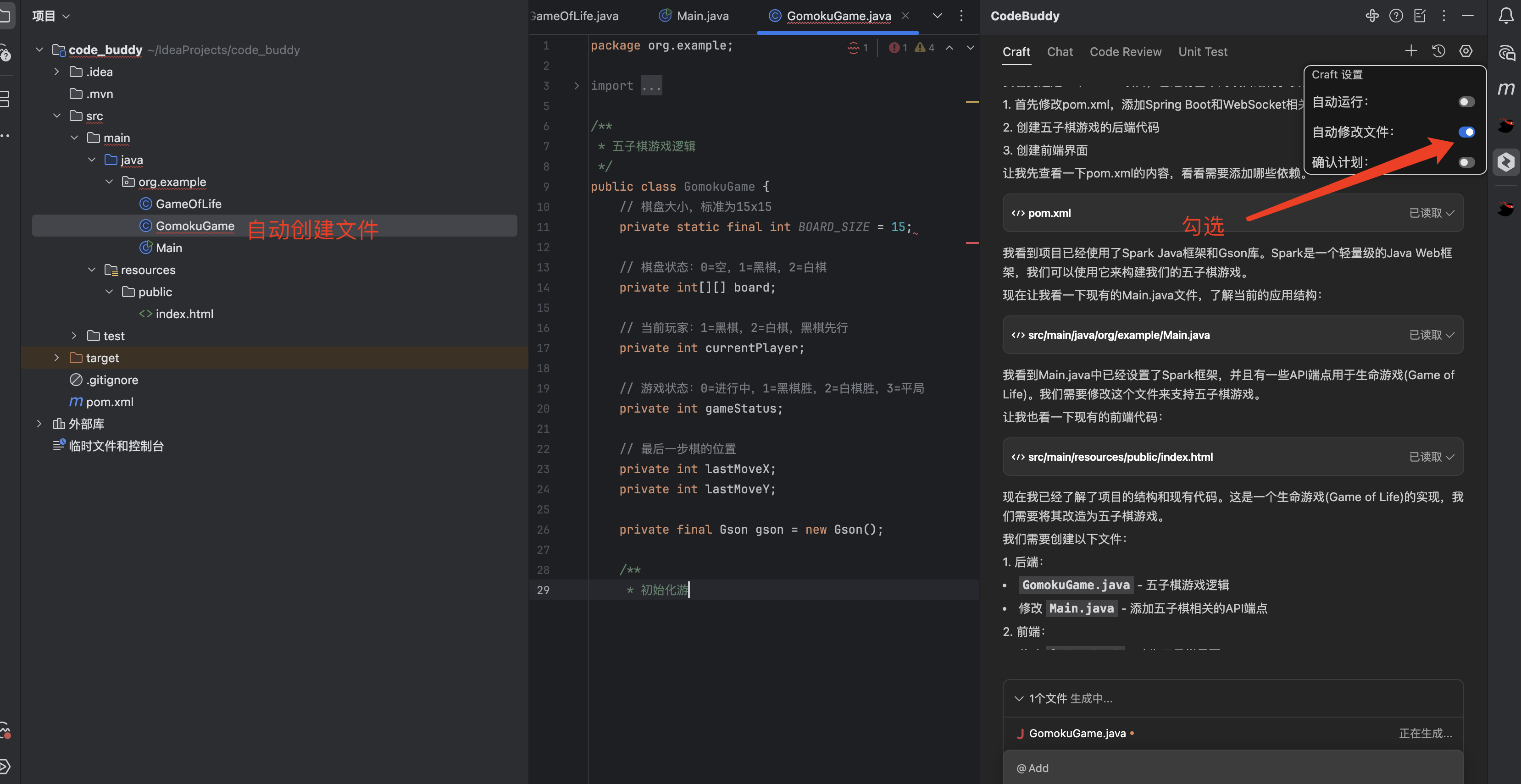Open CodeBuddy sidebar tool icon
This screenshot has height=784, width=1521.
[1506, 162]
